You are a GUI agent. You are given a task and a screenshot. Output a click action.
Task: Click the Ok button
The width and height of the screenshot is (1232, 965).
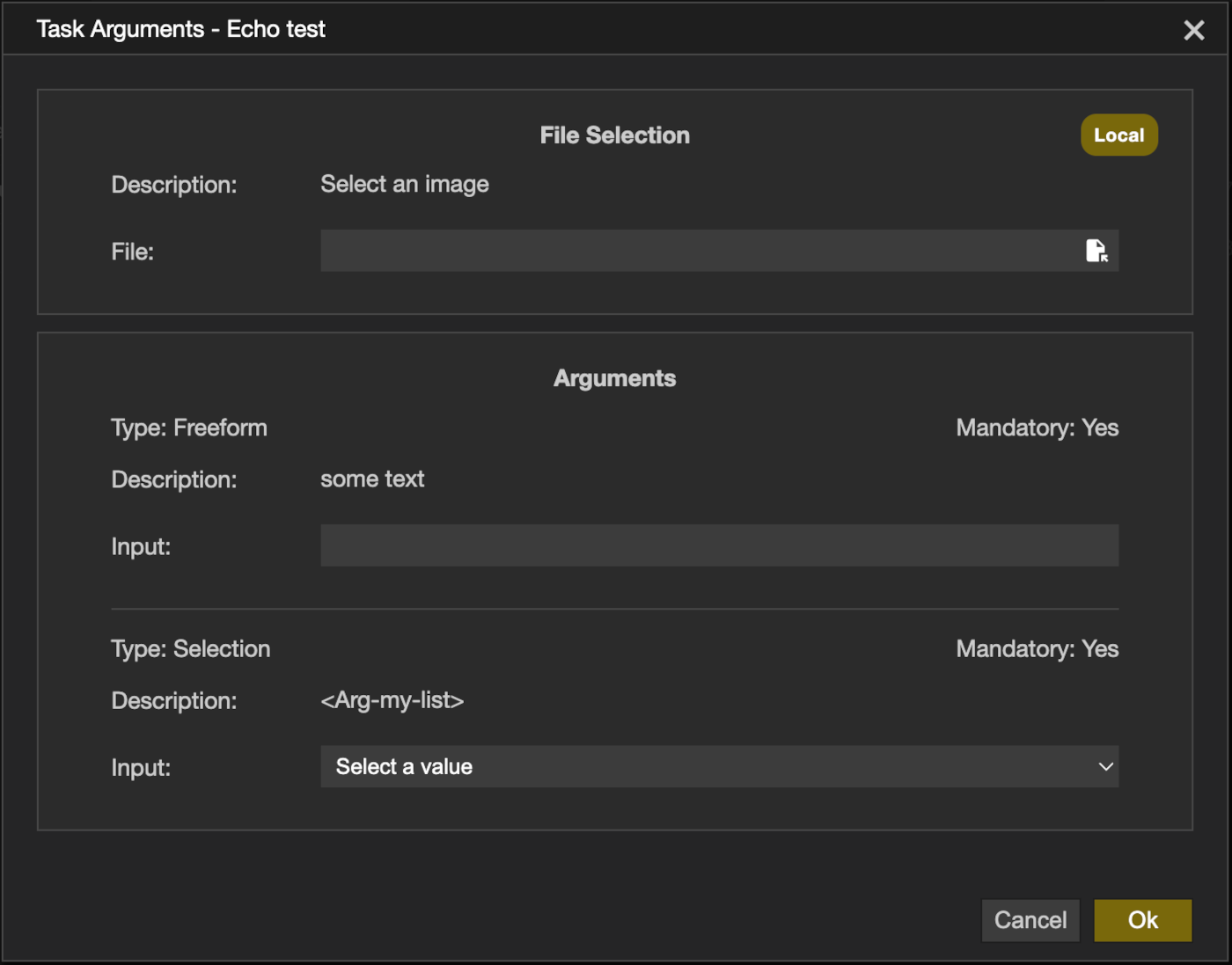tap(1143, 920)
